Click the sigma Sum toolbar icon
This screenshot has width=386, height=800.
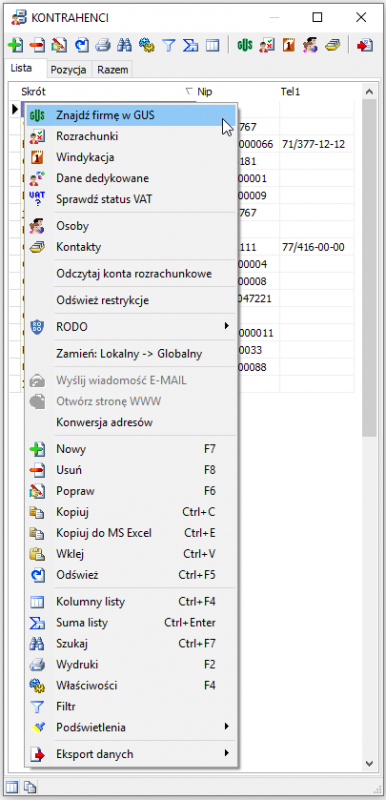[191, 45]
